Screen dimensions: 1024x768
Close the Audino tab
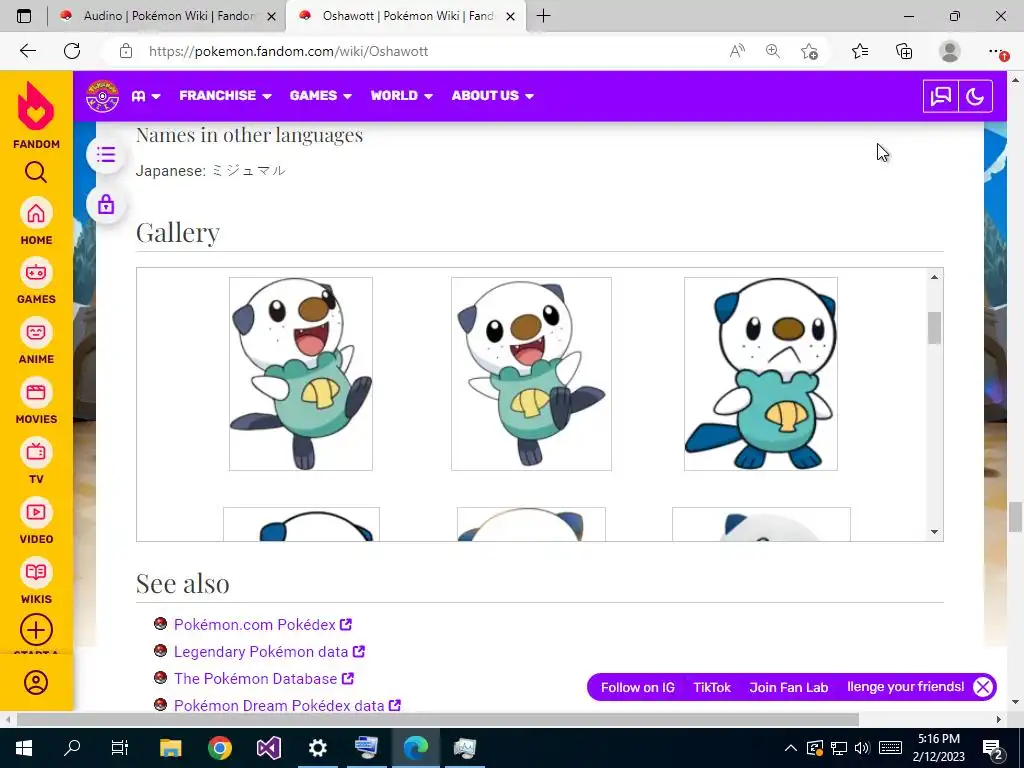(272, 16)
